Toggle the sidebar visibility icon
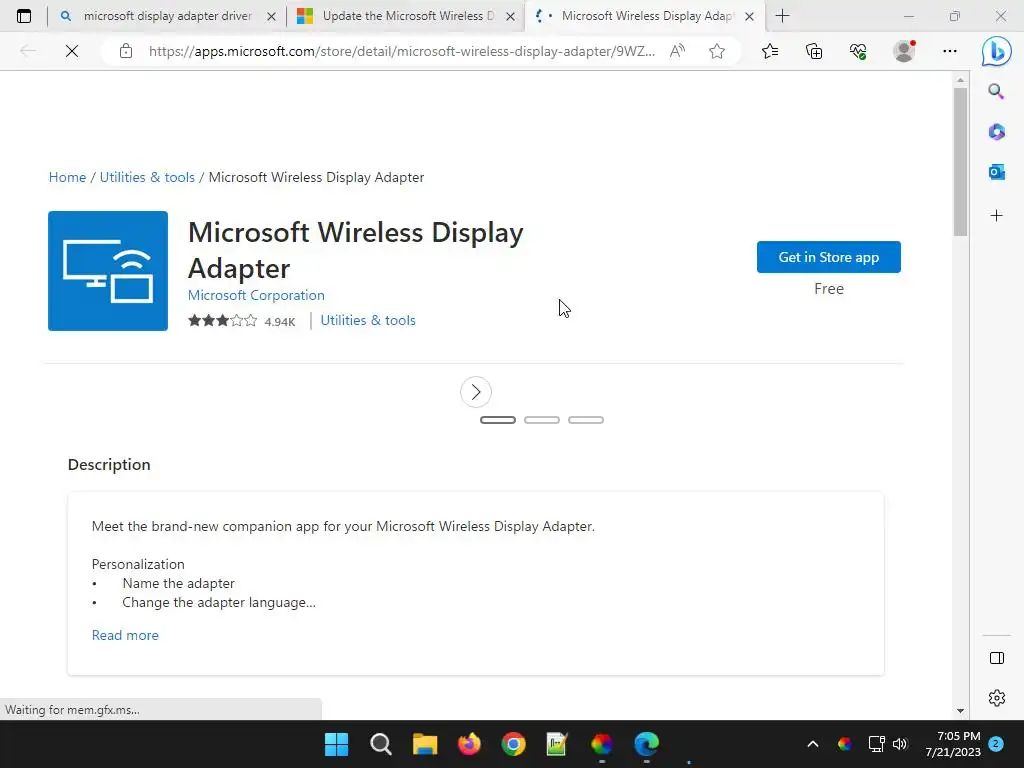 (x=997, y=658)
